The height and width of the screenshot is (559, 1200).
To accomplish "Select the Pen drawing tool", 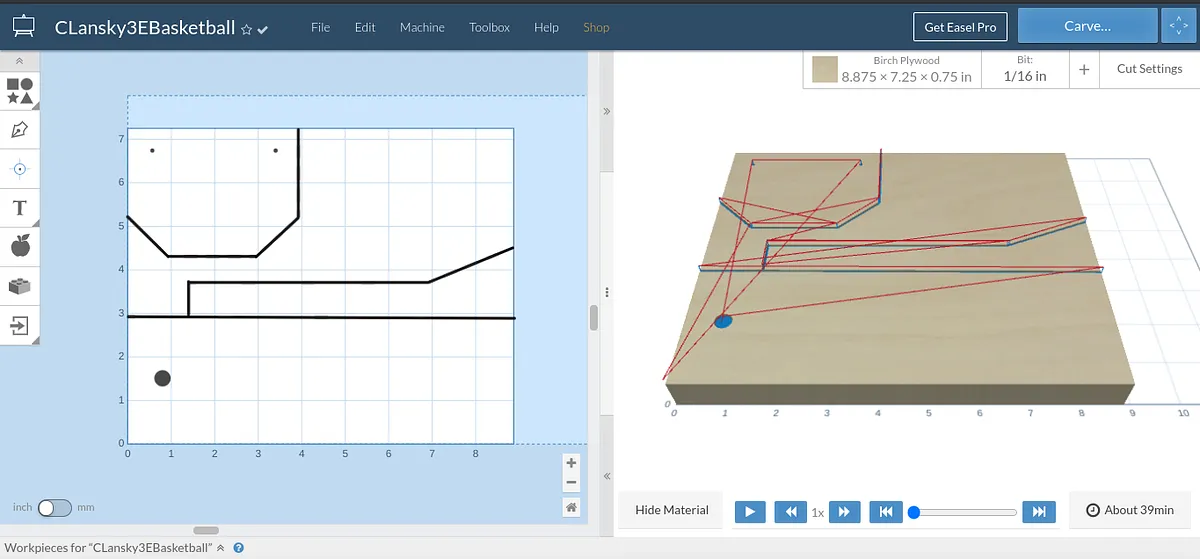I will click(x=20, y=130).
